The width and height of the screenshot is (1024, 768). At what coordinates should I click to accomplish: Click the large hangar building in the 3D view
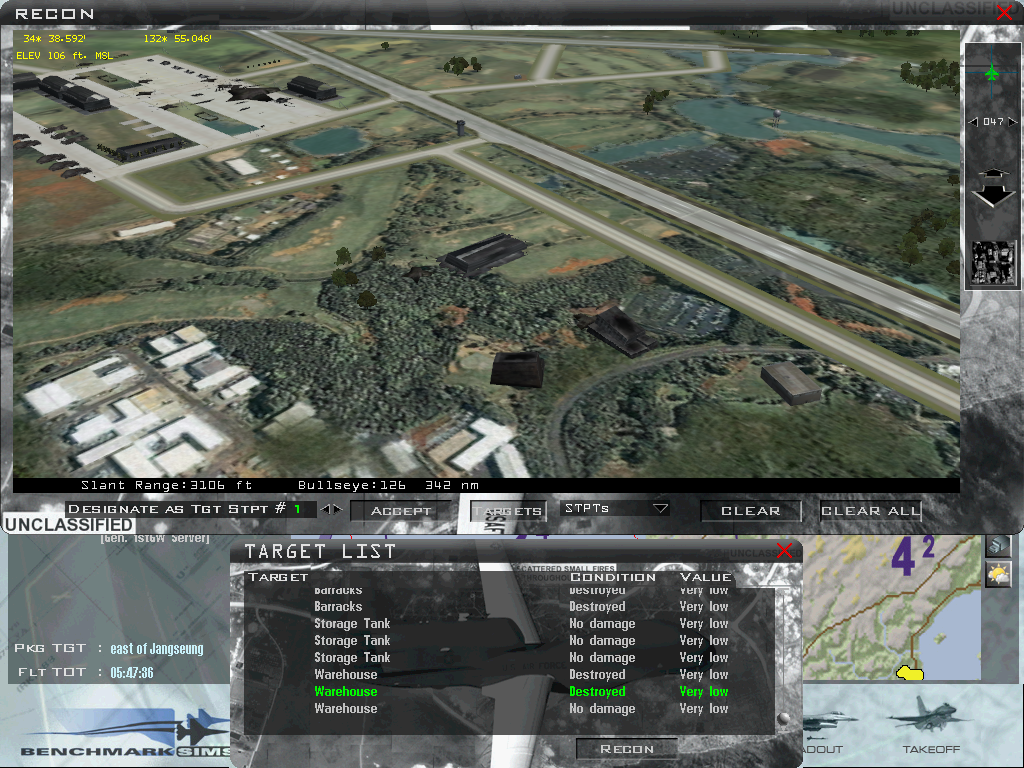coord(484,255)
